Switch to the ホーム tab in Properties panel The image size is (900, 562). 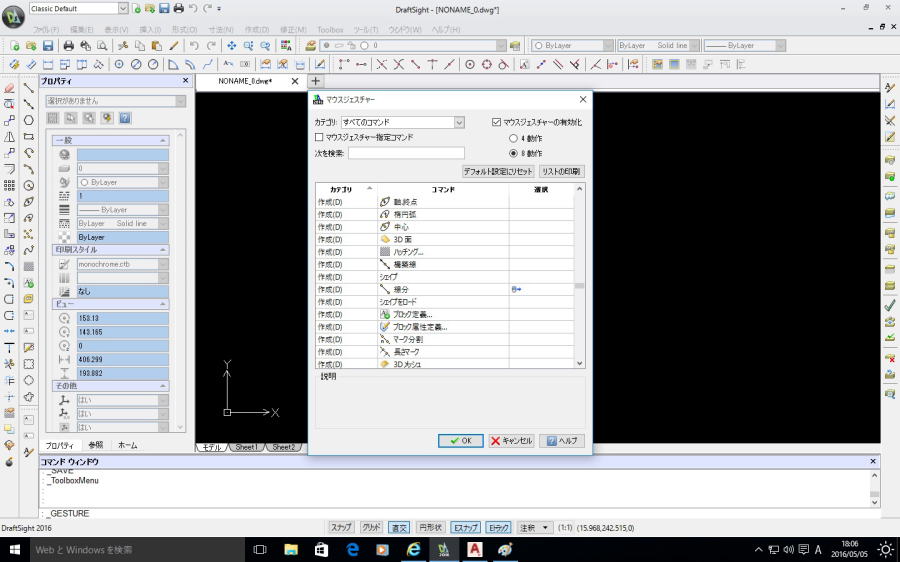[x=127, y=445]
